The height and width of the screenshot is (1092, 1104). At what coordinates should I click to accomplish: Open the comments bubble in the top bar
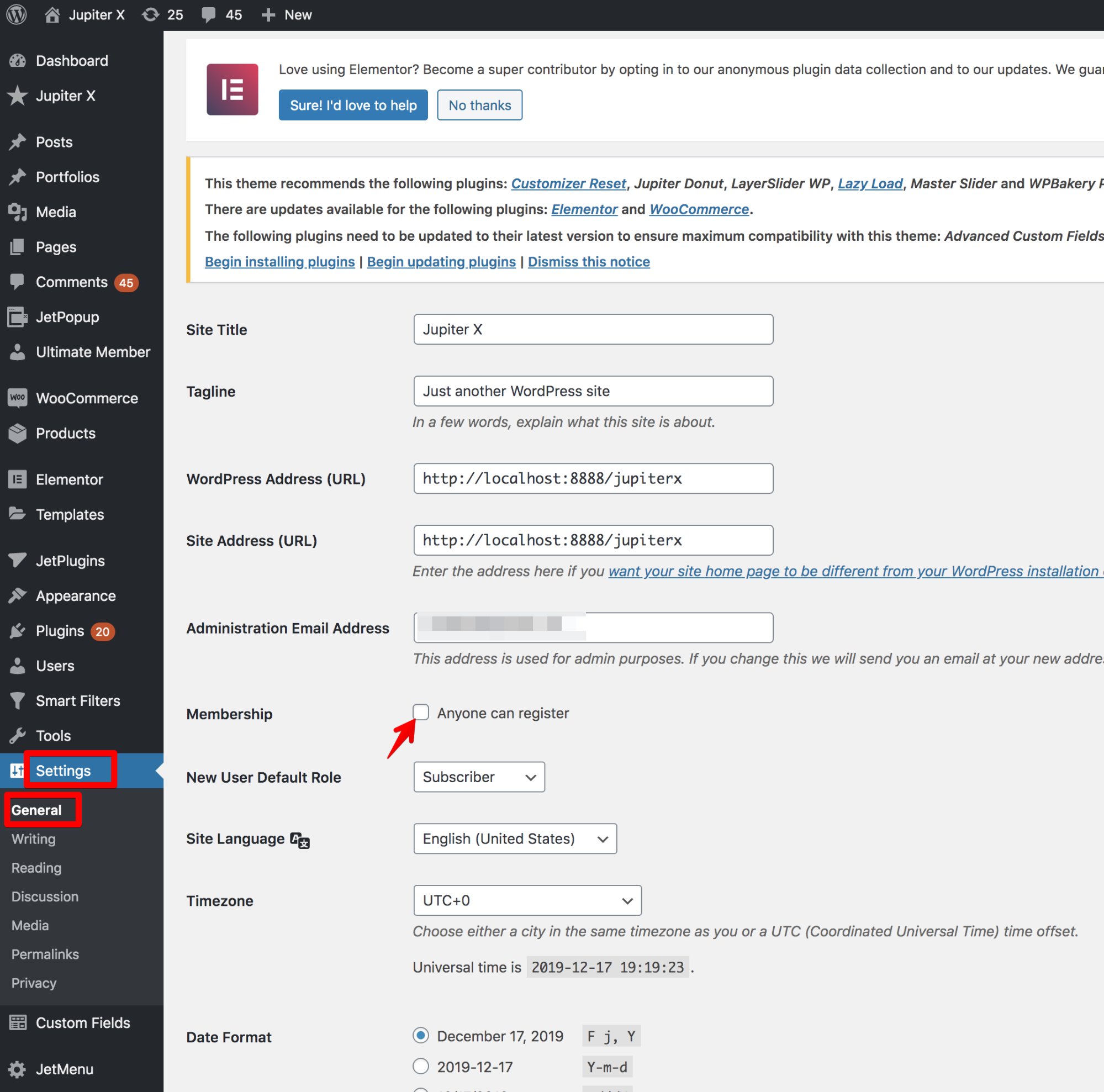(x=221, y=14)
